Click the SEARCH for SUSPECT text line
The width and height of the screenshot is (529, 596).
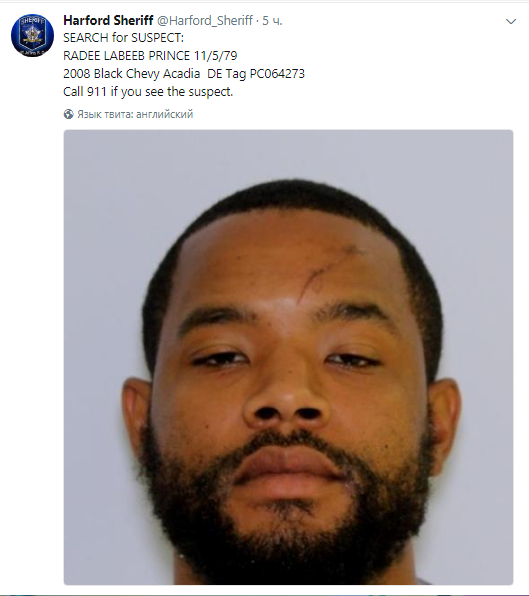(x=124, y=38)
